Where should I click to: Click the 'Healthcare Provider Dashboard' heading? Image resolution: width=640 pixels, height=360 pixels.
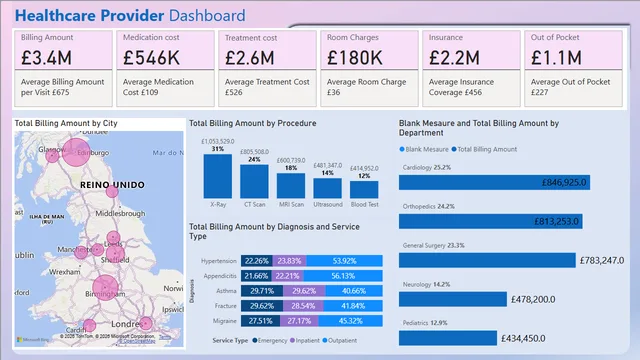[x=130, y=16]
